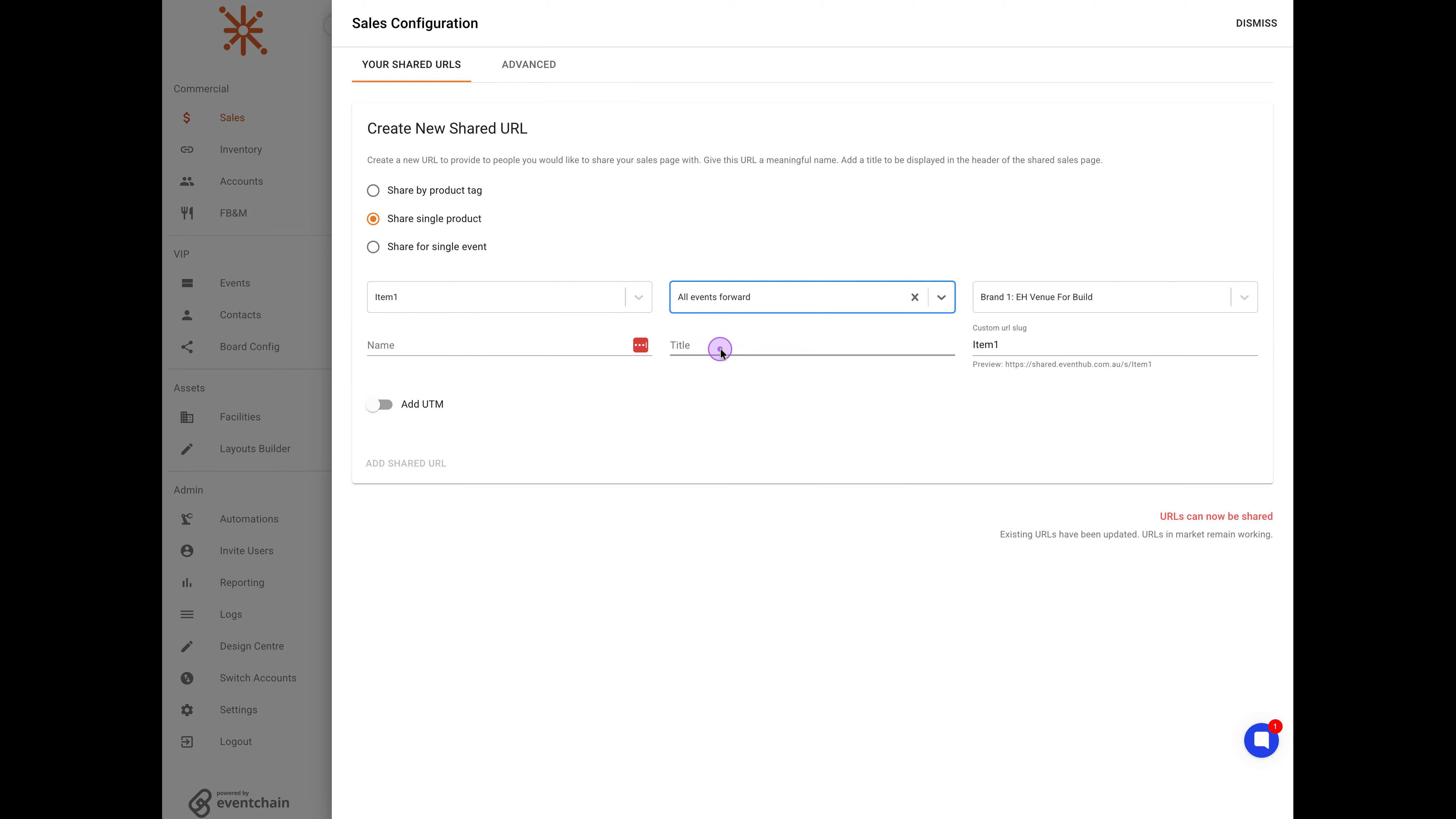Open the blue chat support bubble
Viewport: 1456px width, 819px height.
[x=1261, y=740]
